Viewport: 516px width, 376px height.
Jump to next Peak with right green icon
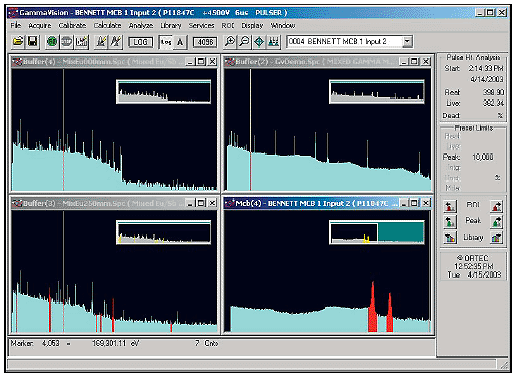[496, 222]
